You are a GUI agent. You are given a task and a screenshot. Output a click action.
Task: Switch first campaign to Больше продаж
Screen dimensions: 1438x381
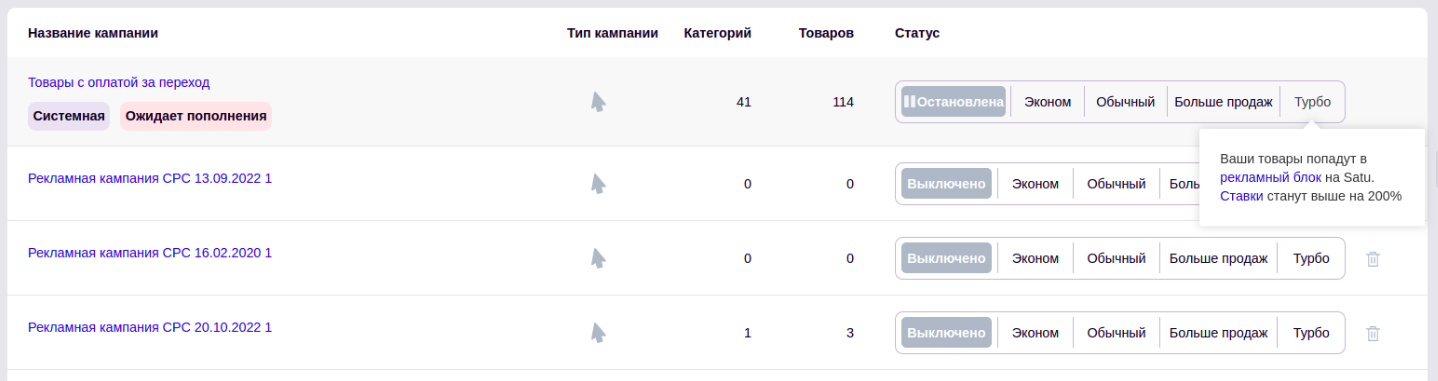pos(1223,102)
